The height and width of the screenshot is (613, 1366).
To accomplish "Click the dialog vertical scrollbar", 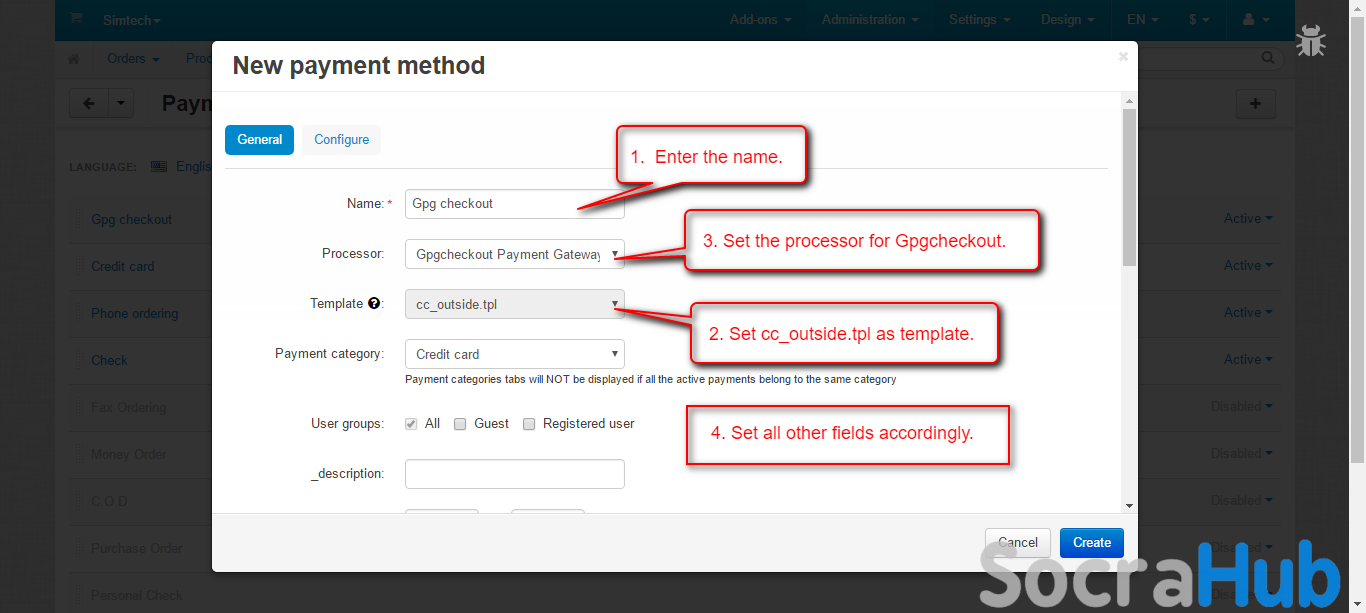I will 1129,188.
